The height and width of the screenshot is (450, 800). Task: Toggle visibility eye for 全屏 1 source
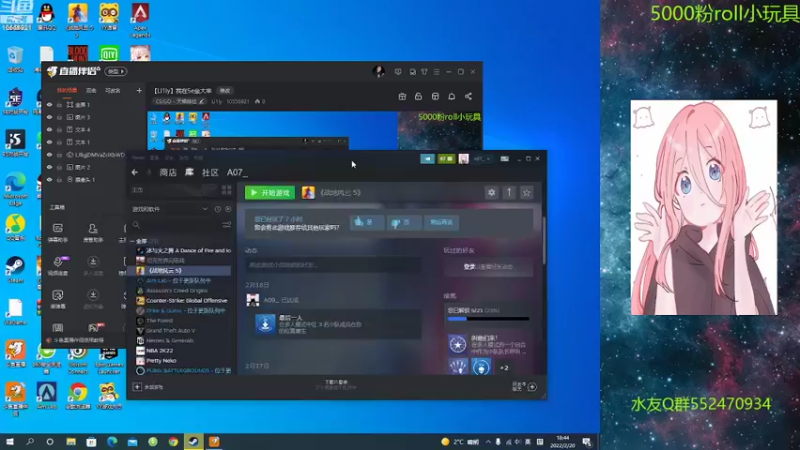(49, 105)
